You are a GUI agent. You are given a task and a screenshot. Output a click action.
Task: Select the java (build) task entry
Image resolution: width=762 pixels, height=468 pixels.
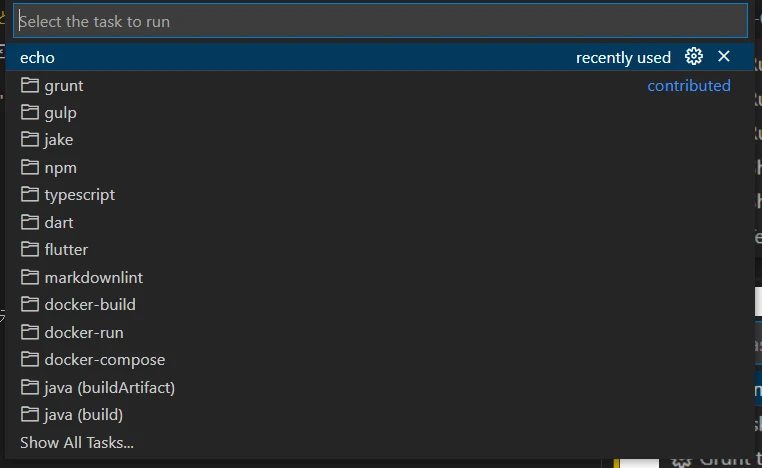point(84,414)
